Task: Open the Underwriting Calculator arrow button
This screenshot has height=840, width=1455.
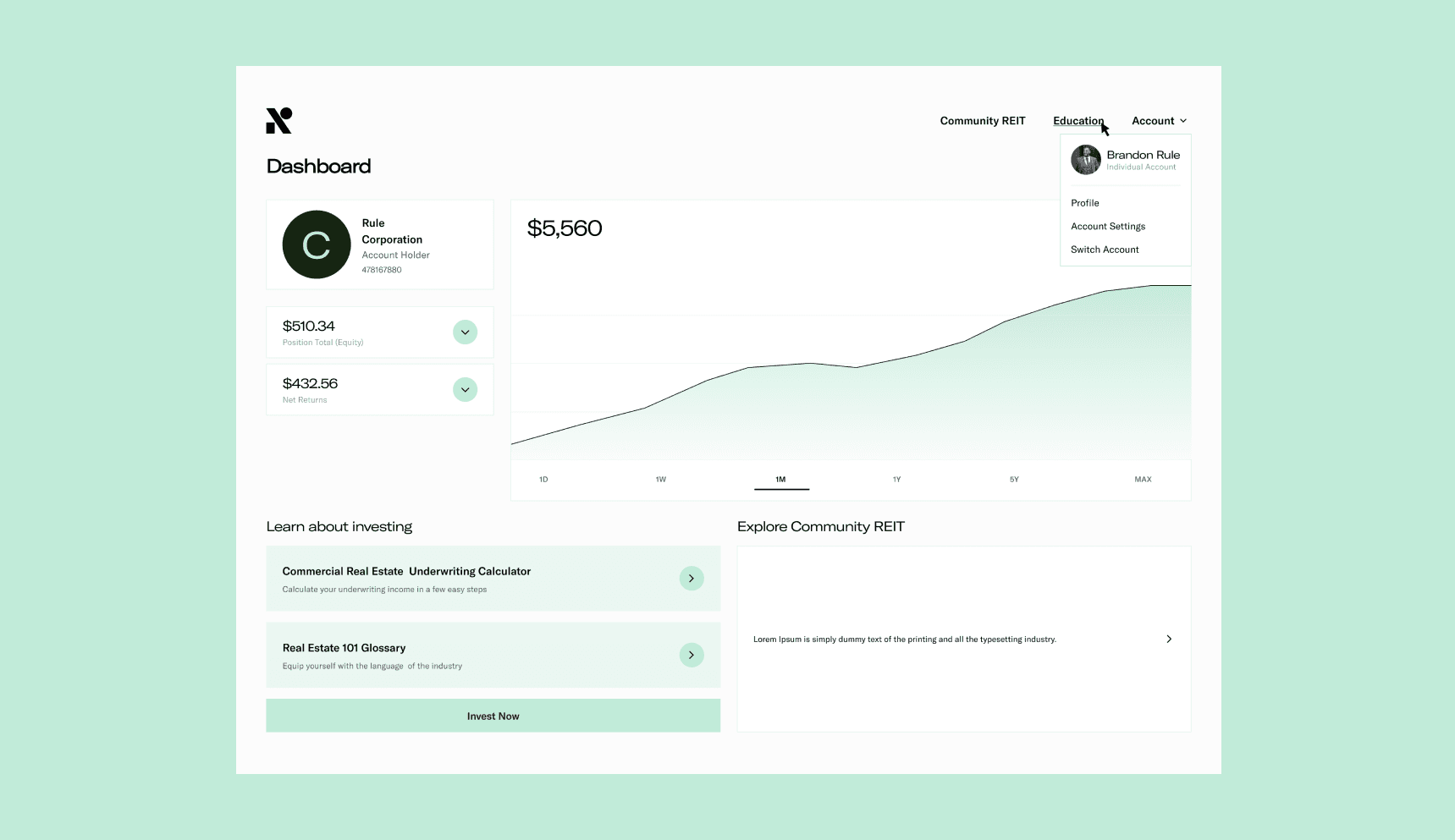Action: click(692, 579)
